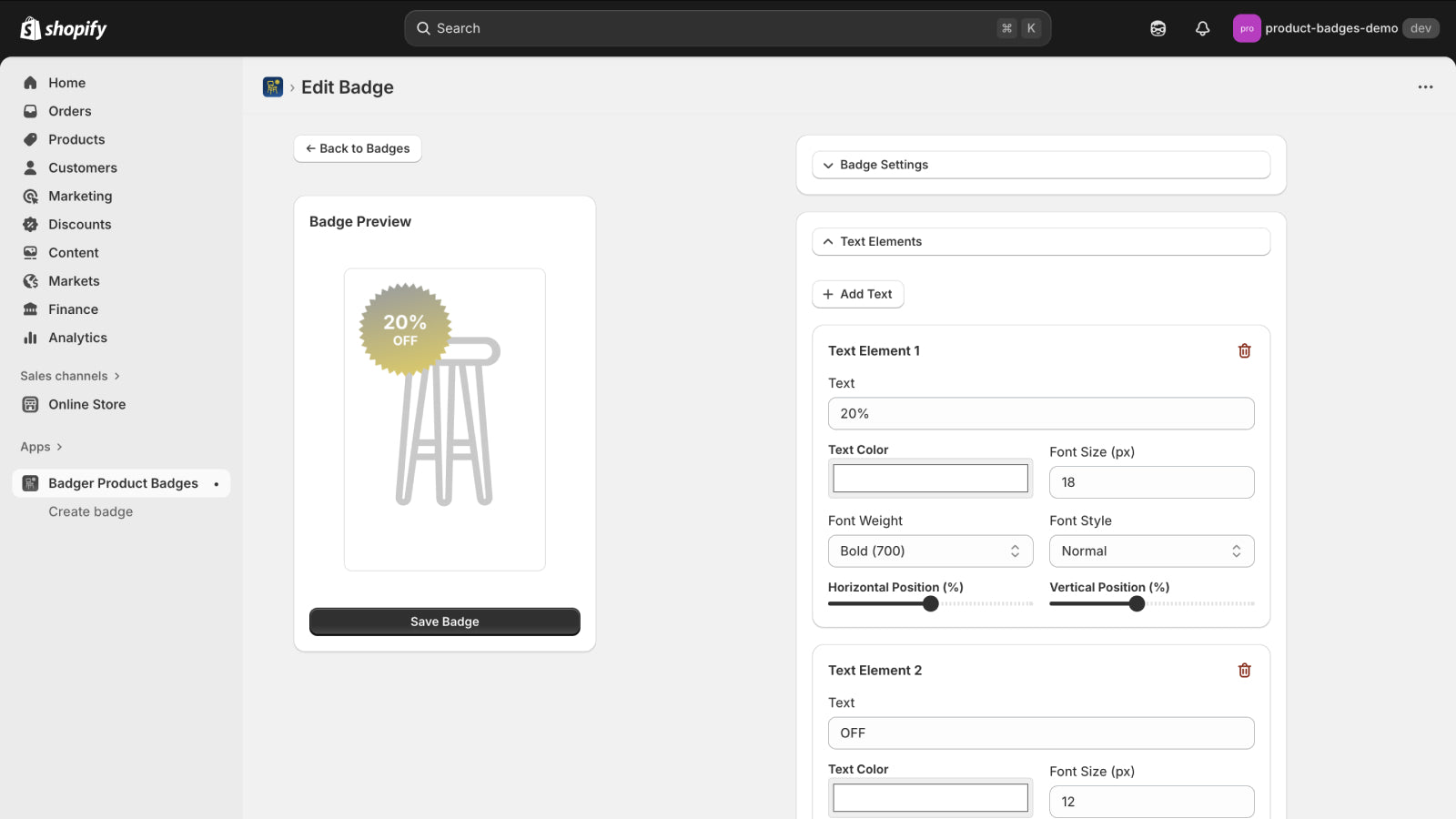
Task: Delete Text Element 2 via trash icon
Action: point(1244,670)
